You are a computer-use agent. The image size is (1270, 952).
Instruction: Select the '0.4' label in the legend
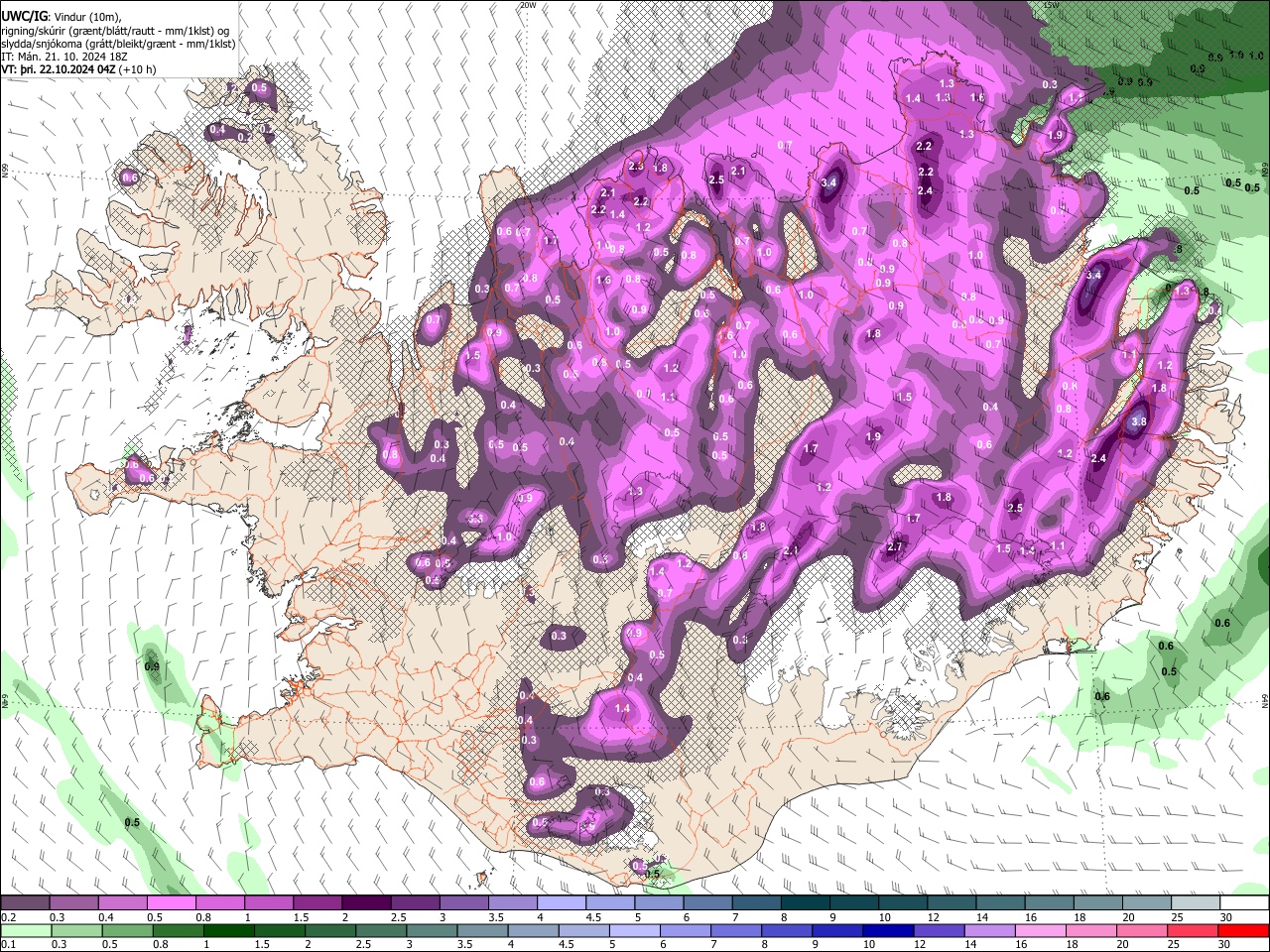[x=106, y=917]
